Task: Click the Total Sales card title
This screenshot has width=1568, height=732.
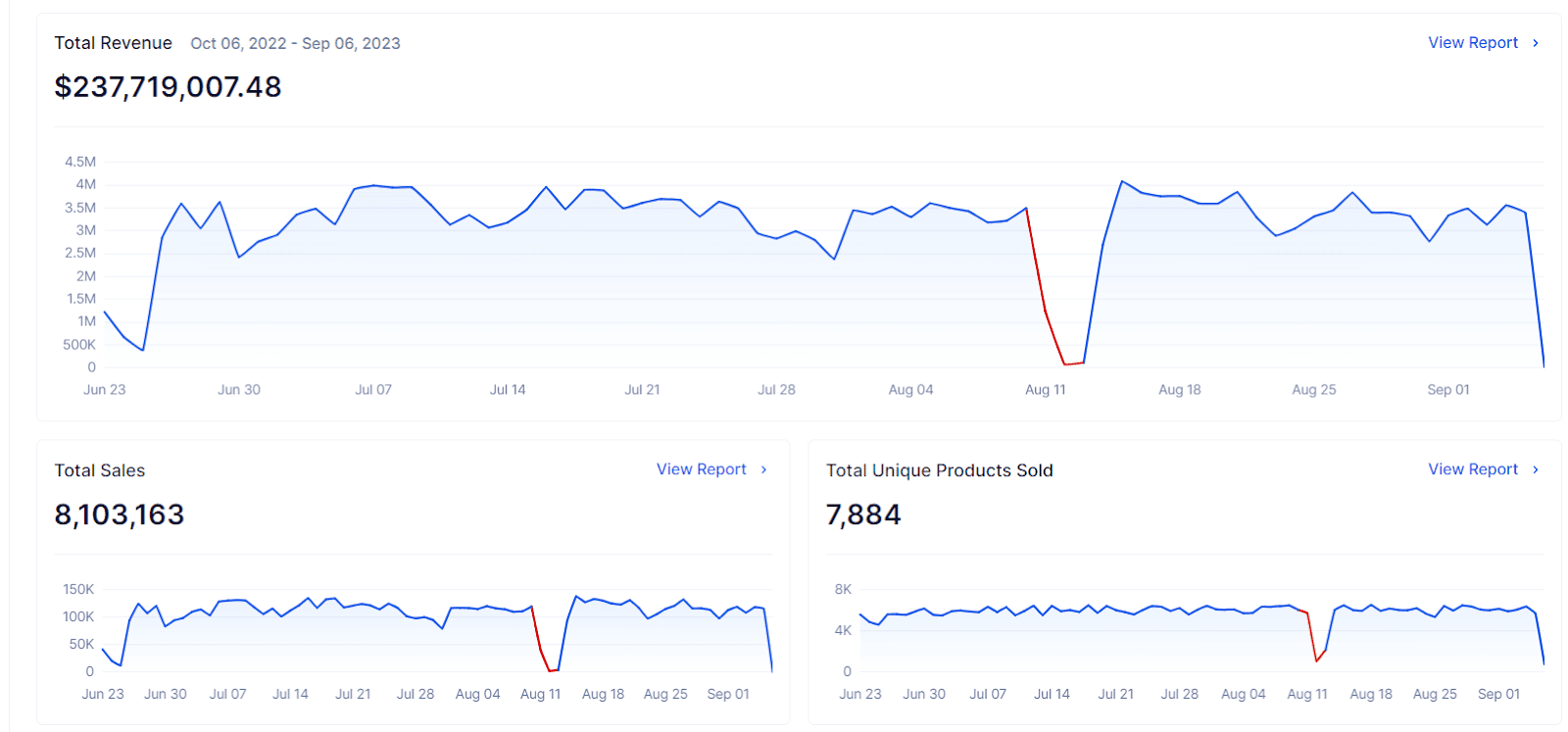Action: 100,470
